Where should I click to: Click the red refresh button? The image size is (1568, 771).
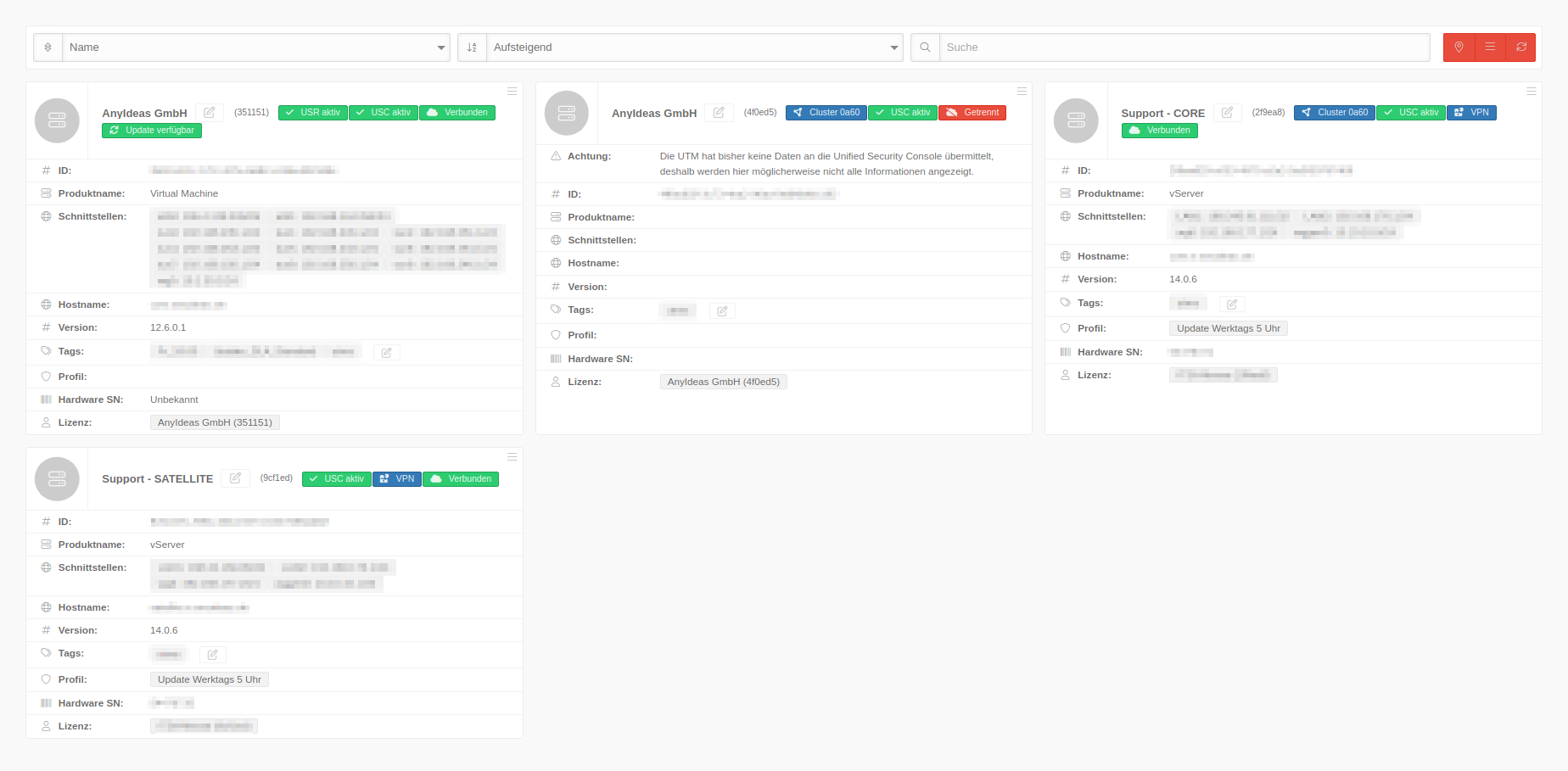pos(1521,47)
